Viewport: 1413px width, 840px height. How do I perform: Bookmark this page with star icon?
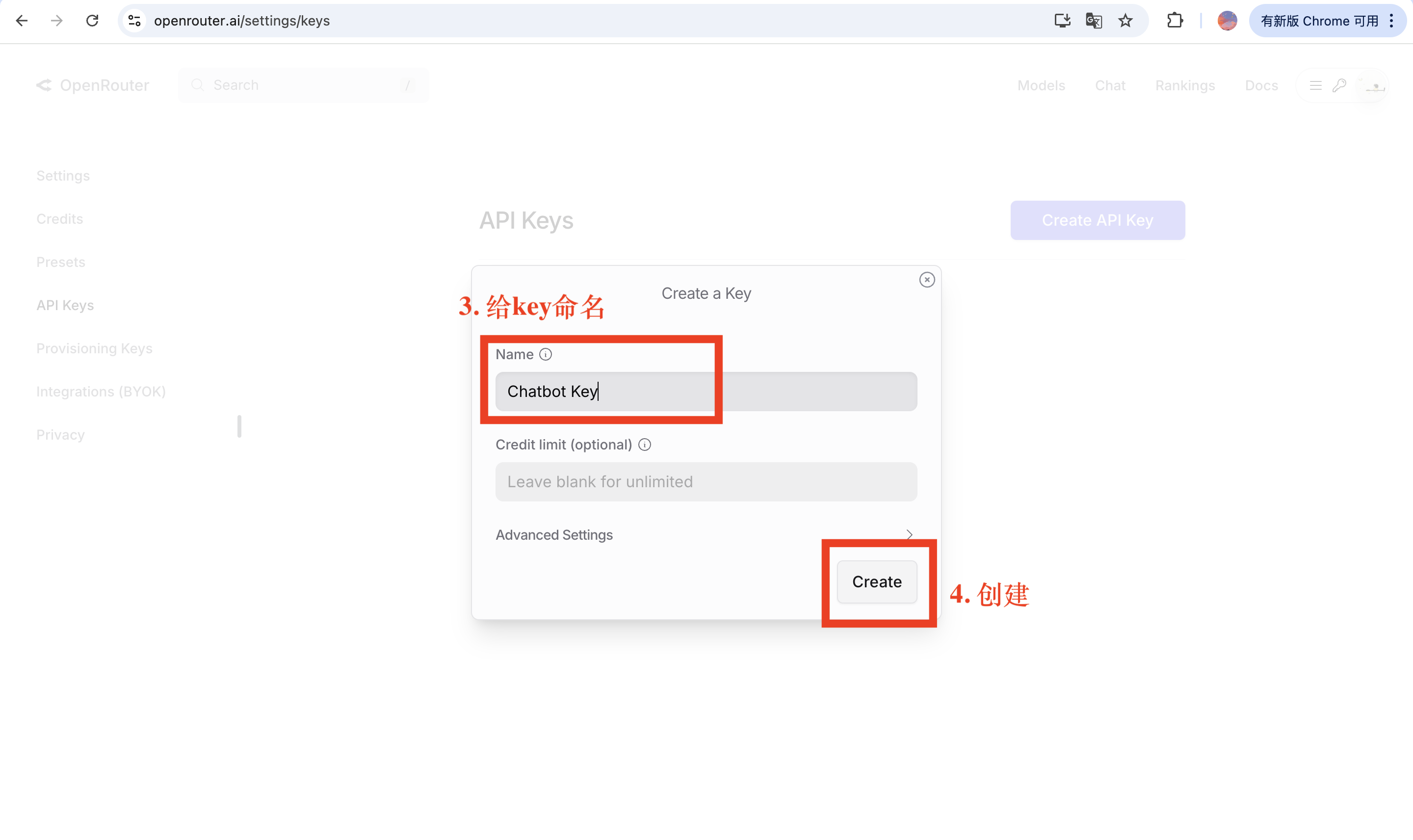tap(1125, 21)
